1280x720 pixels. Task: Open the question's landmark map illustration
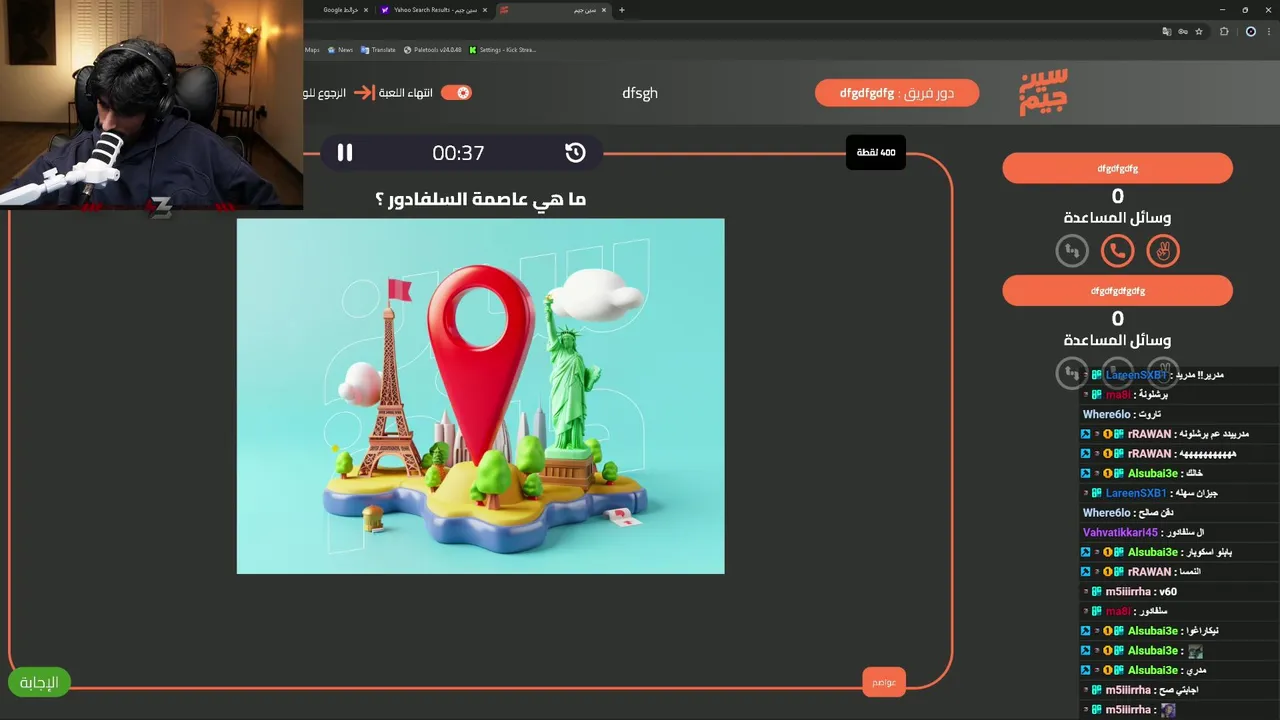(x=480, y=396)
